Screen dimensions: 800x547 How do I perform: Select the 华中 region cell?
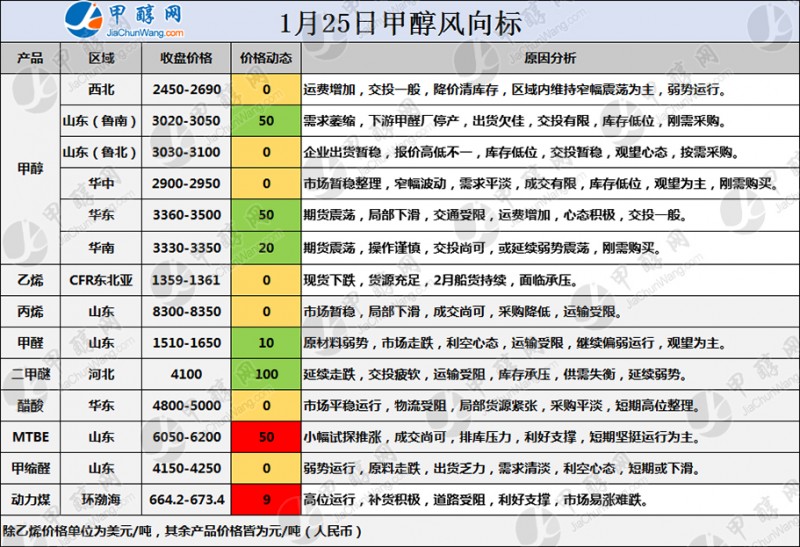coord(101,184)
